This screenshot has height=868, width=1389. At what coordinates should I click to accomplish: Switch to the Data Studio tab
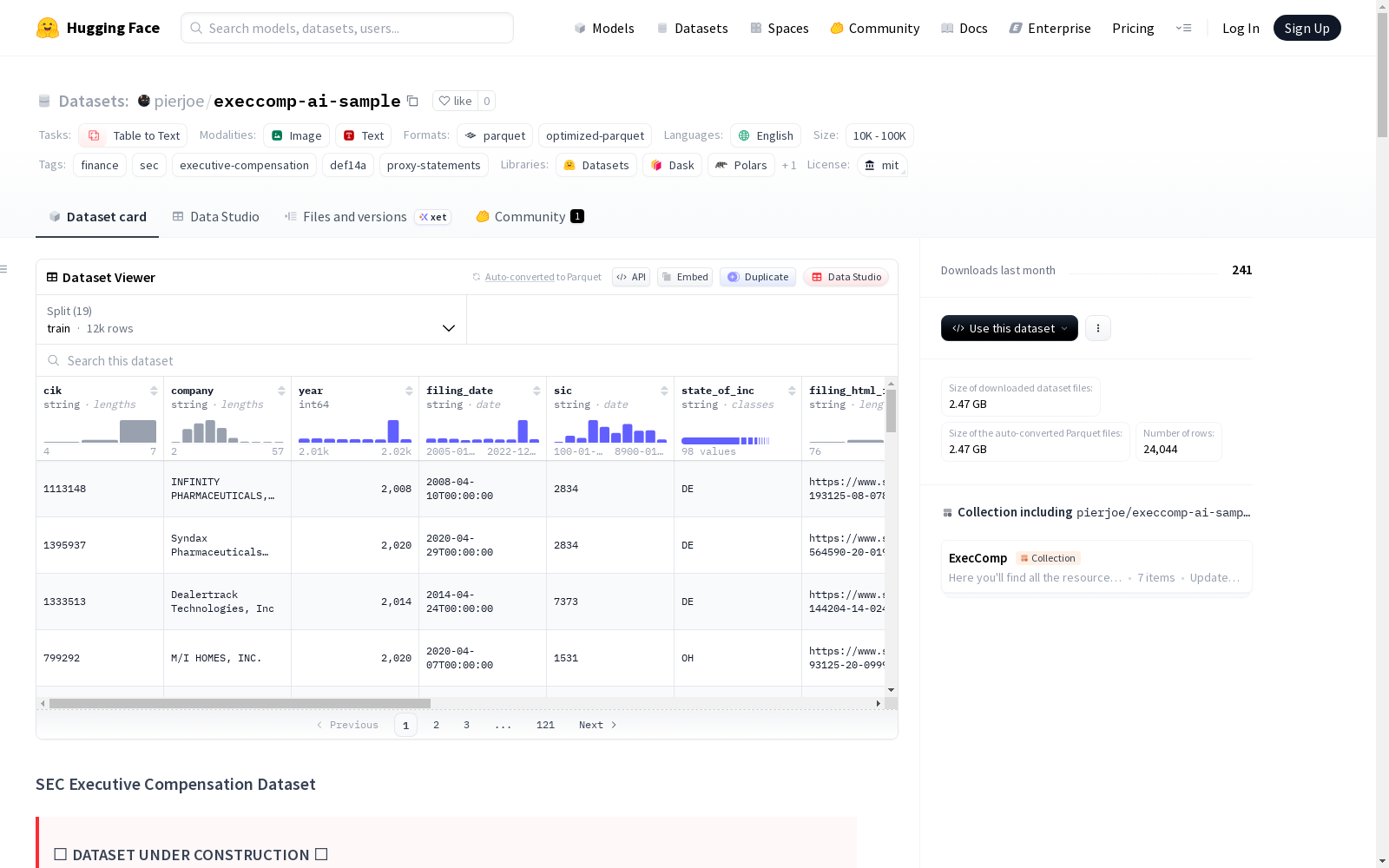coord(216,217)
